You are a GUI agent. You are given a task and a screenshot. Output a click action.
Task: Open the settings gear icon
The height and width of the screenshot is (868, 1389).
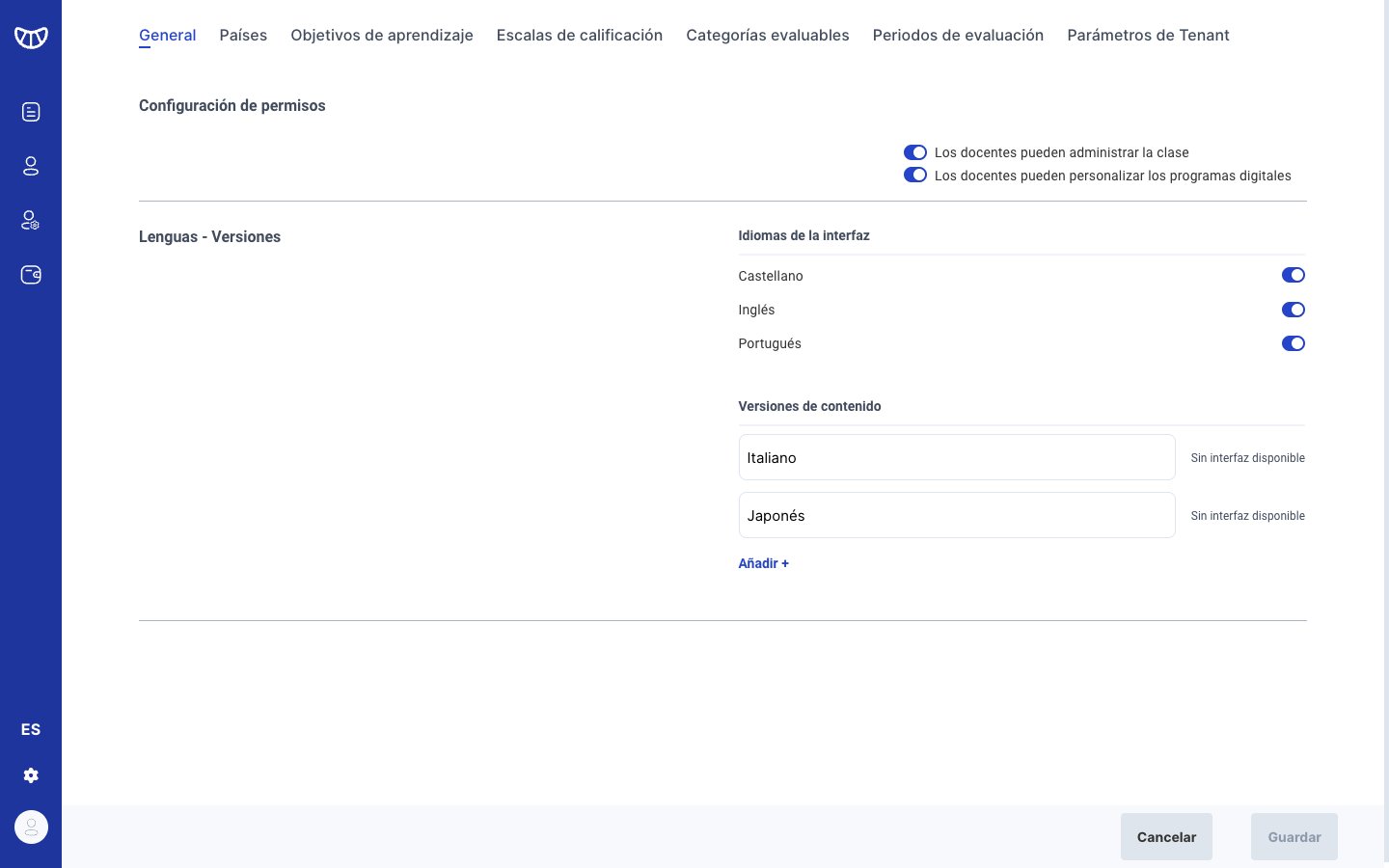[x=31, y=775]
